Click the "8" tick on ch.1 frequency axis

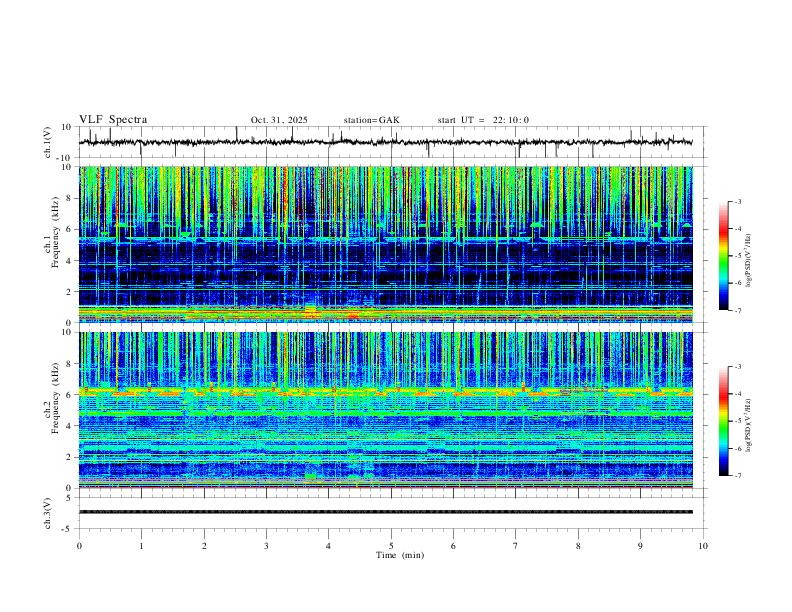point(69,198)
